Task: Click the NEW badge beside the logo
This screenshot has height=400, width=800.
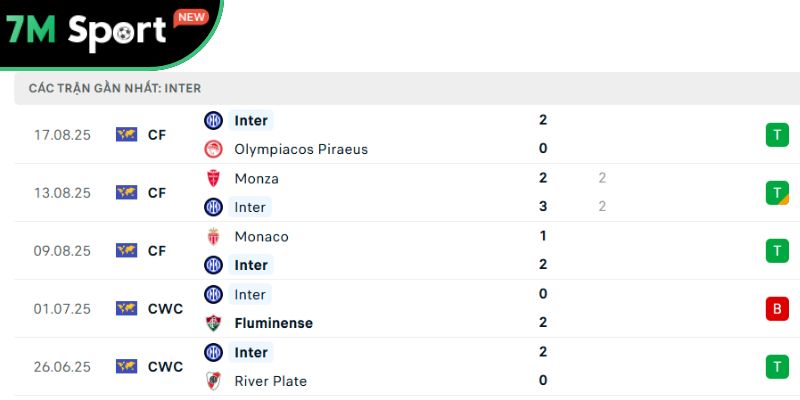Action: (190, 17)
